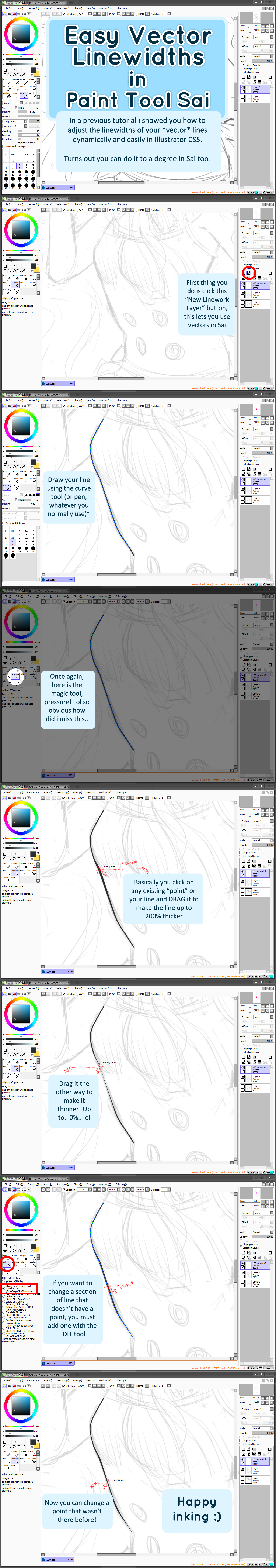Open Window menu in 'Drag it the other way' screenshot
Viewport: 276px width, 1568px height.
(x=105, y=988)
